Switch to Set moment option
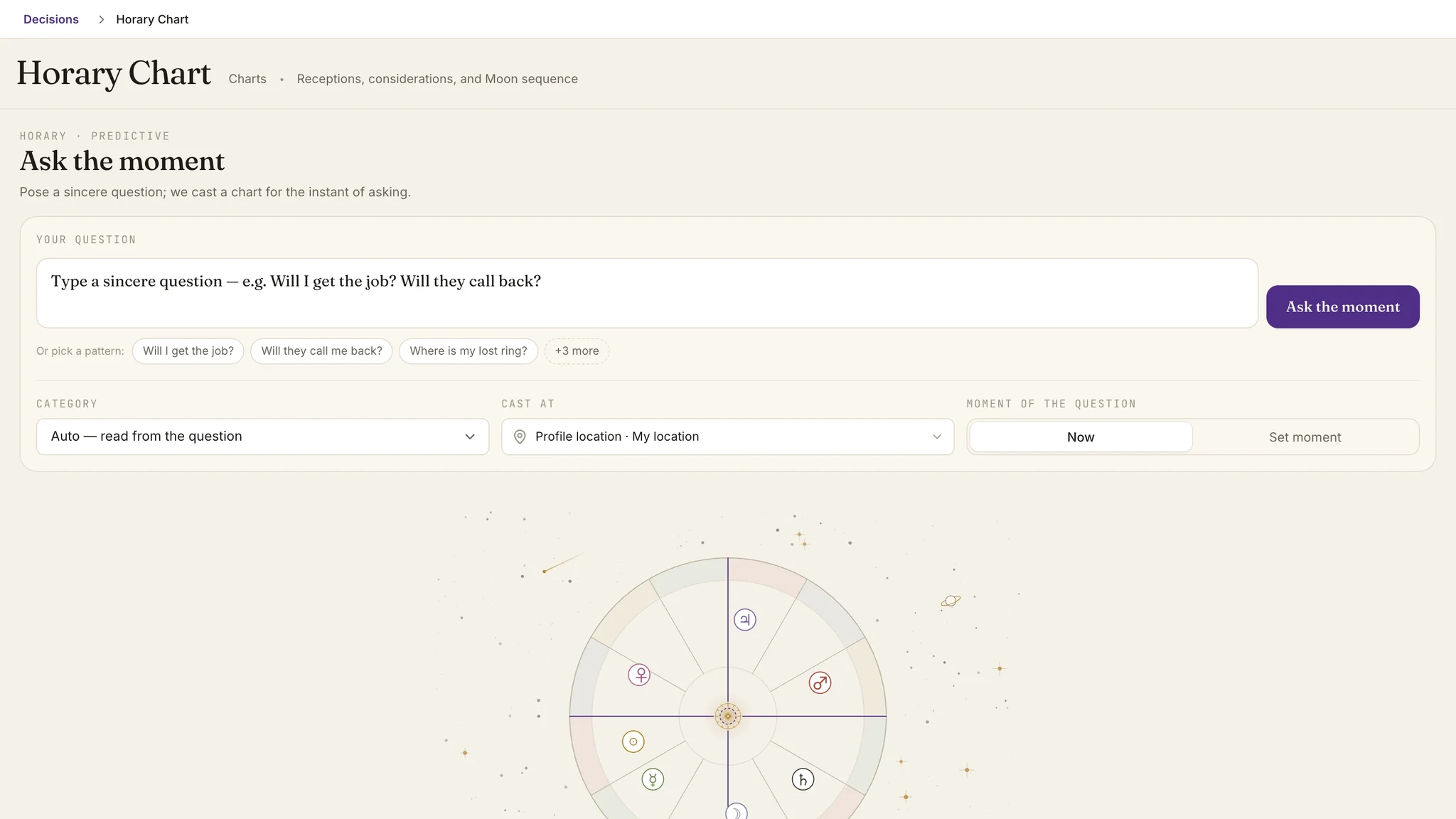The image size is (1456, 819). click(x=1305, y=437)
